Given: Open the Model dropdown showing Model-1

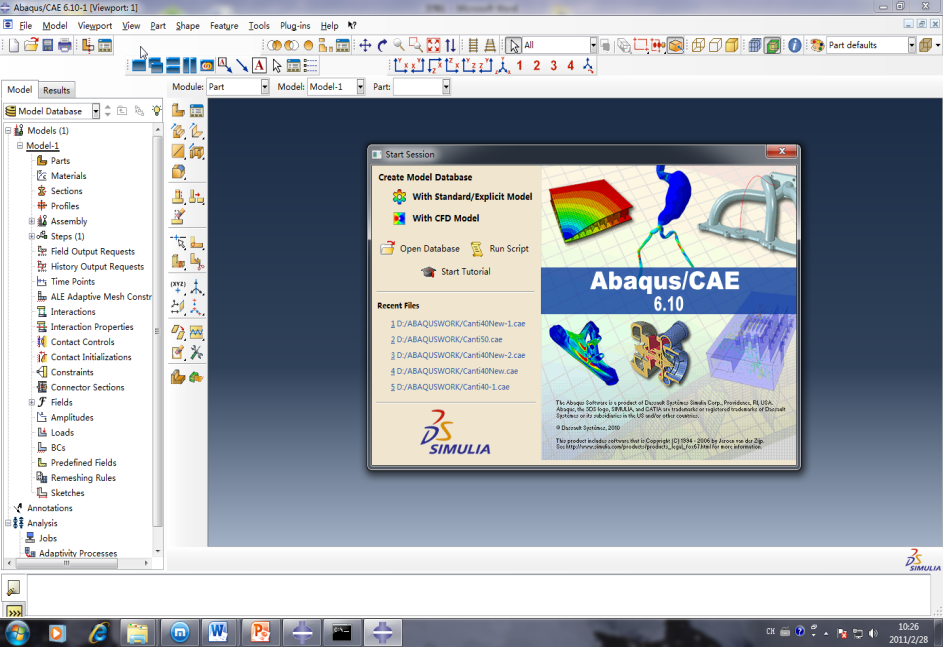Looking at the screenshot, I should tap(336, 87).
